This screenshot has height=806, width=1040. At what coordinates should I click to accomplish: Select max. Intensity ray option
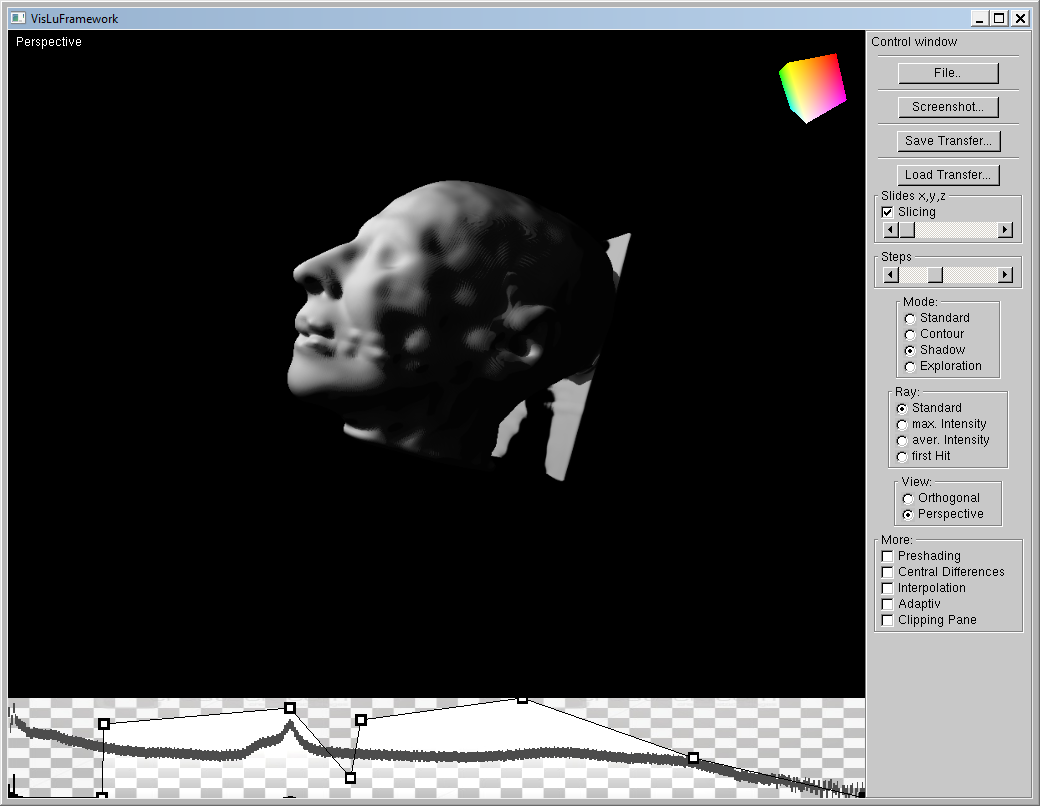tap(902, 424)
